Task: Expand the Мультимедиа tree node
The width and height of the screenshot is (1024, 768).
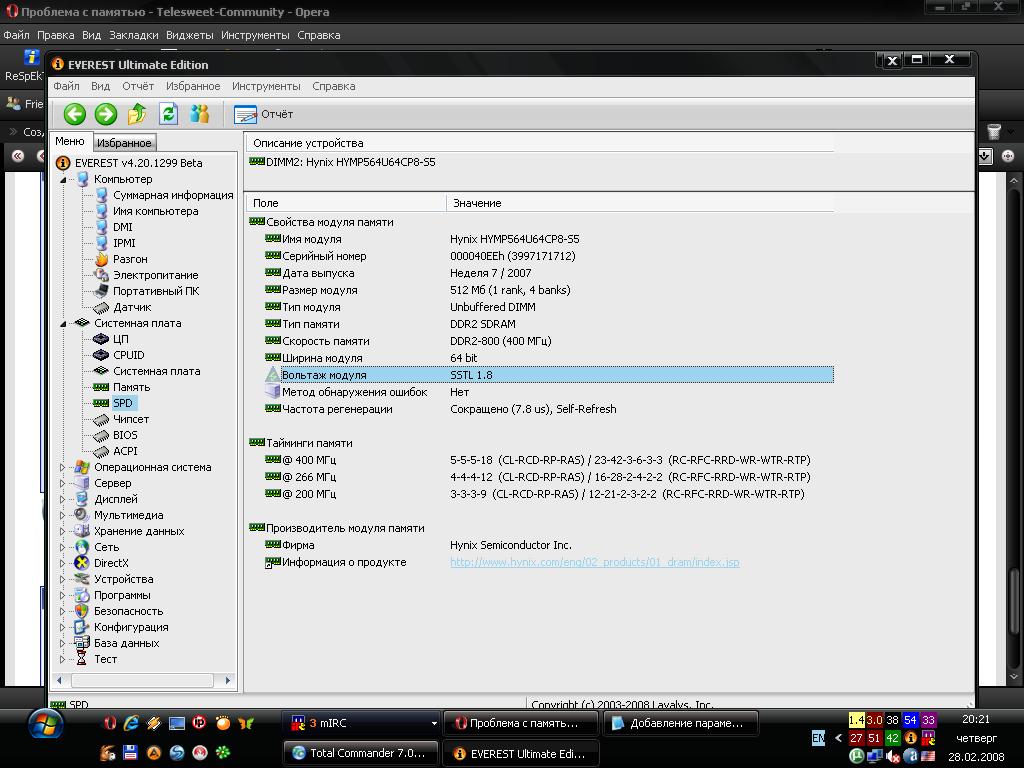Action: [x=63, y=515]
